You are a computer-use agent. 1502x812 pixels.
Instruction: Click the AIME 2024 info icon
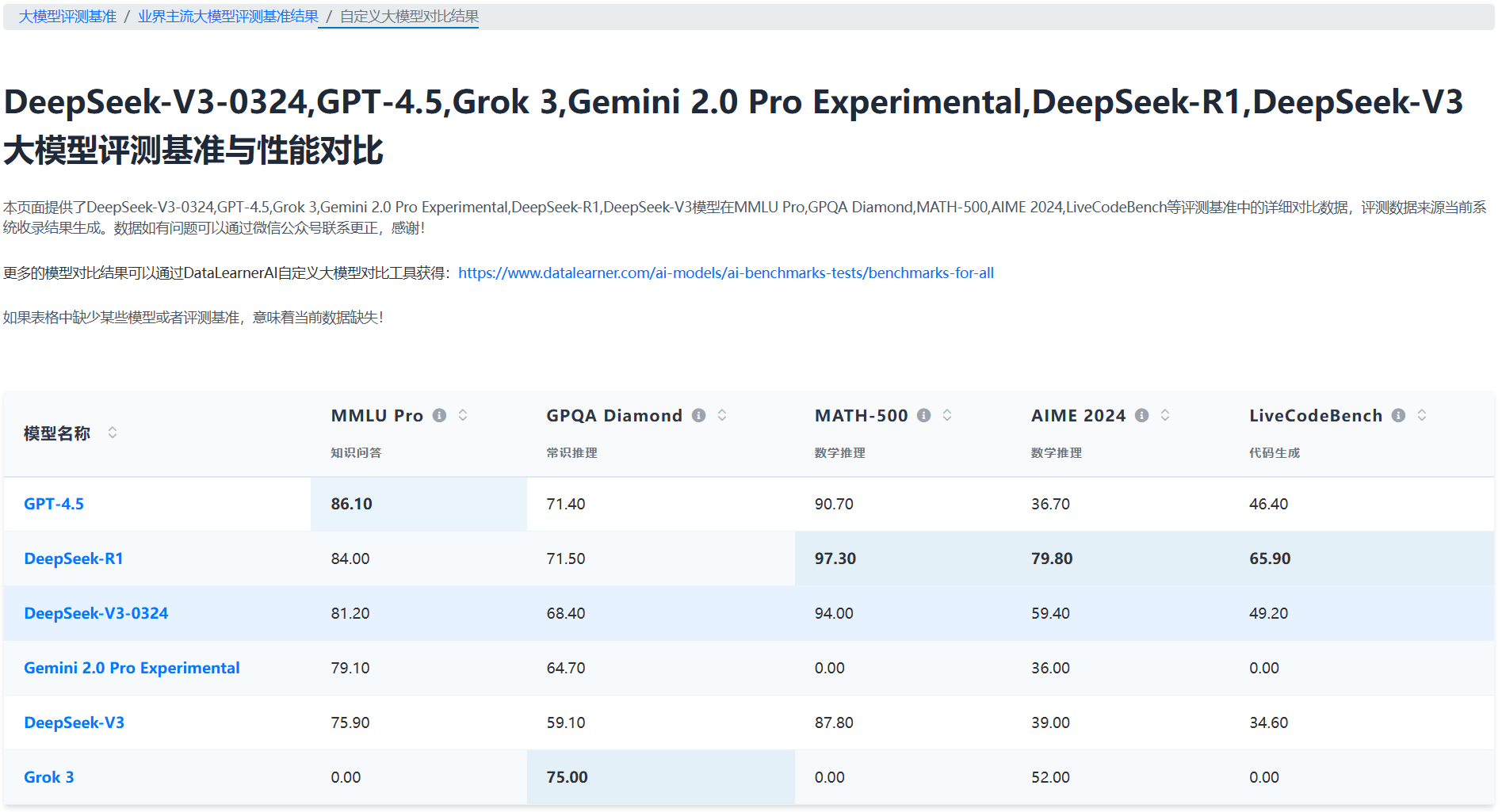[1141, 415]
